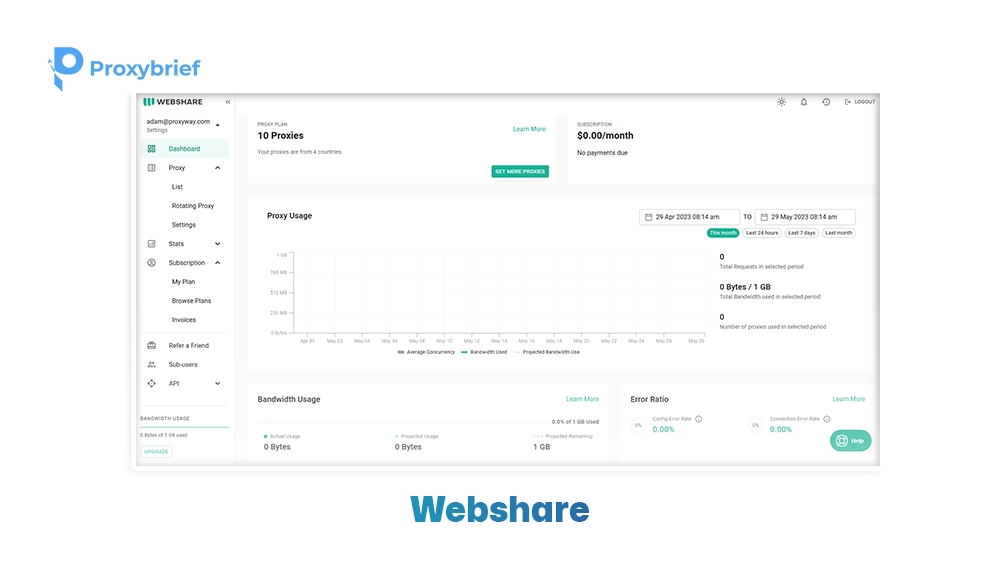Select the This month range filter
Image resolution: width=1000 pixels, height=563 pixels.
(x=723, y=233)
